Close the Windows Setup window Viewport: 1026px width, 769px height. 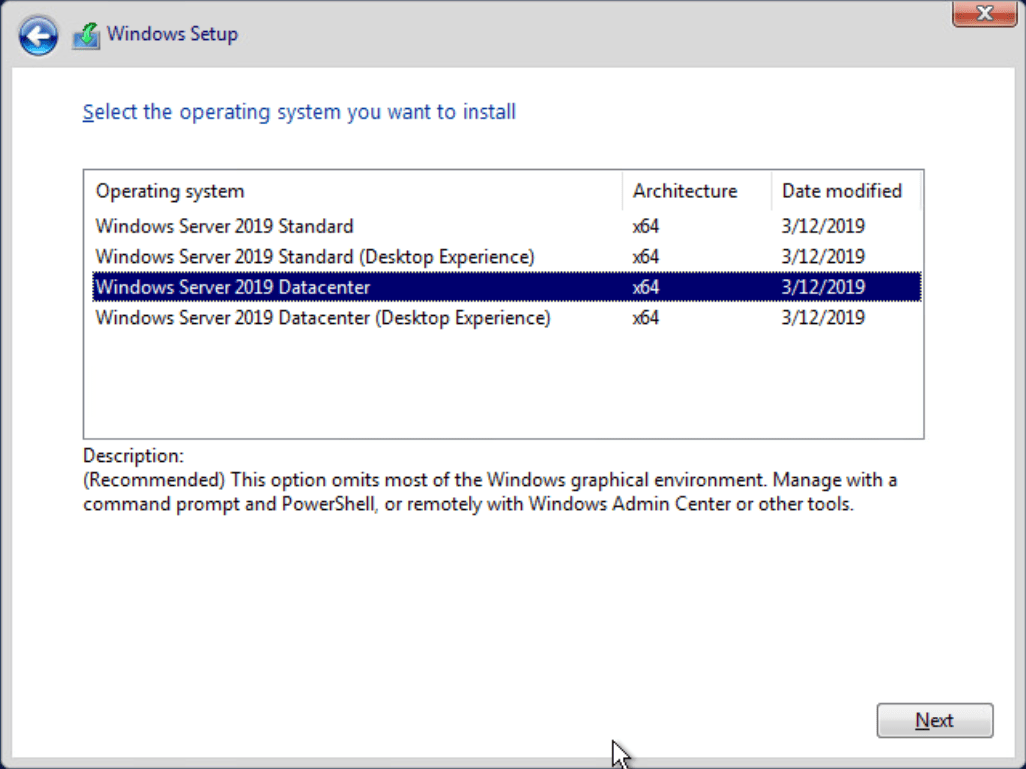click(x=983, y=14)
